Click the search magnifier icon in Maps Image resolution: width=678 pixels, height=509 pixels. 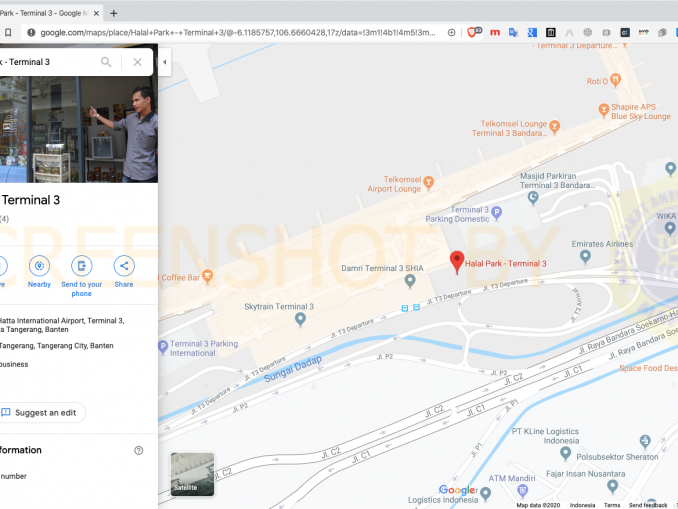click(106, 62)
